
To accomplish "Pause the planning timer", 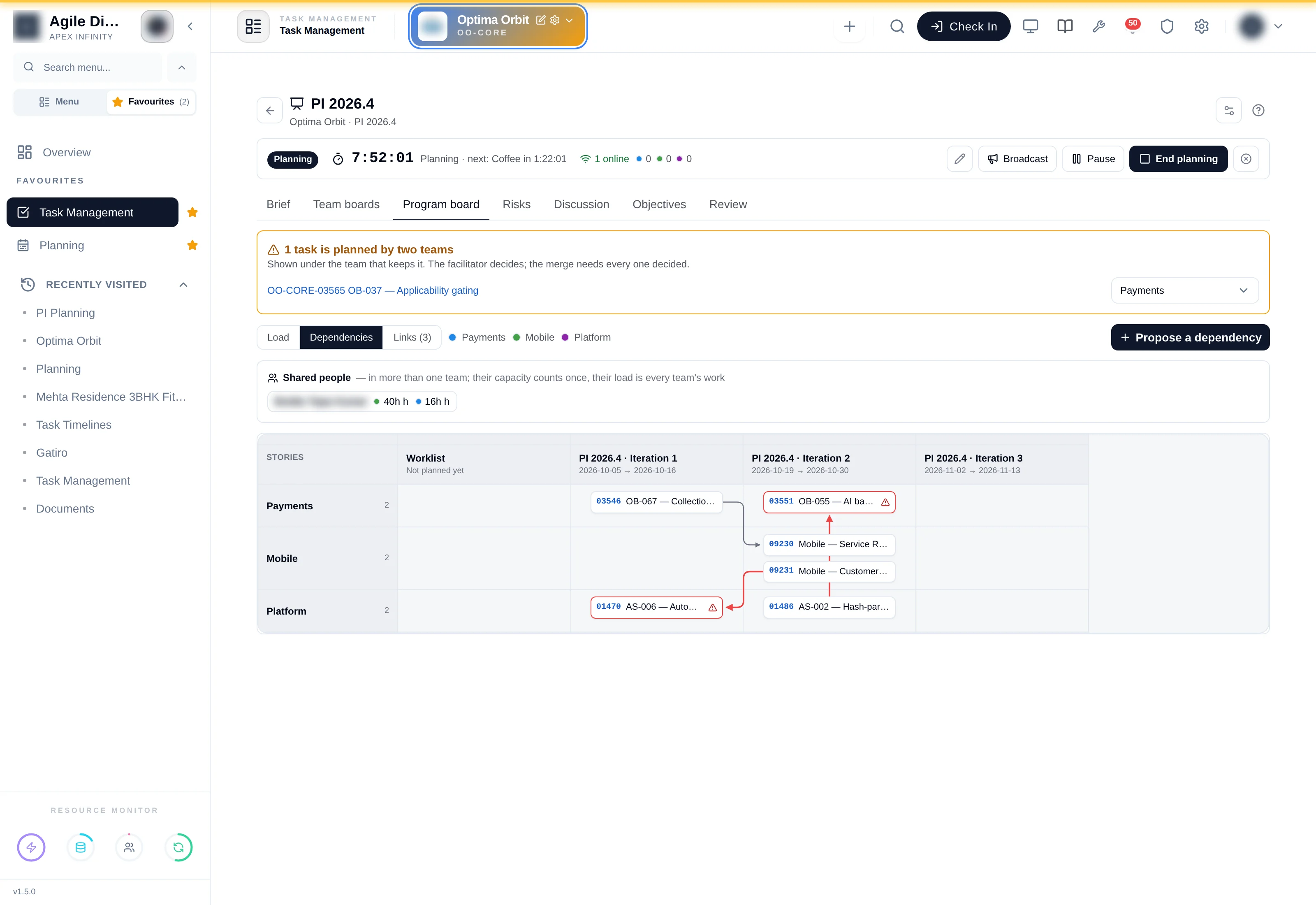I will pyautogui.click(x=1093, y=159).
